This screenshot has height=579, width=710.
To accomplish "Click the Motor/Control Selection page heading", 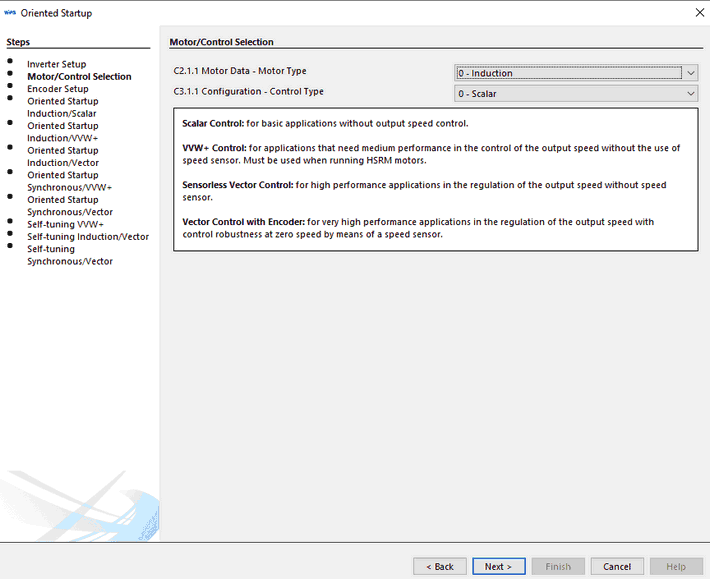I will 221,42.
